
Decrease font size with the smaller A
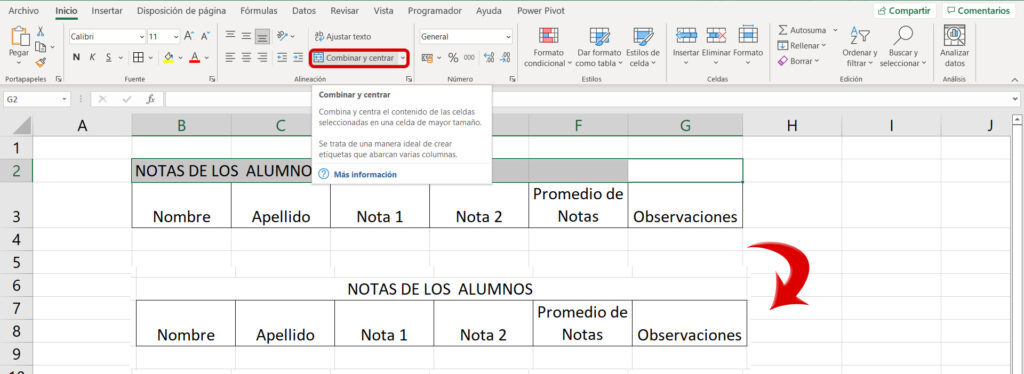[205, 37]
